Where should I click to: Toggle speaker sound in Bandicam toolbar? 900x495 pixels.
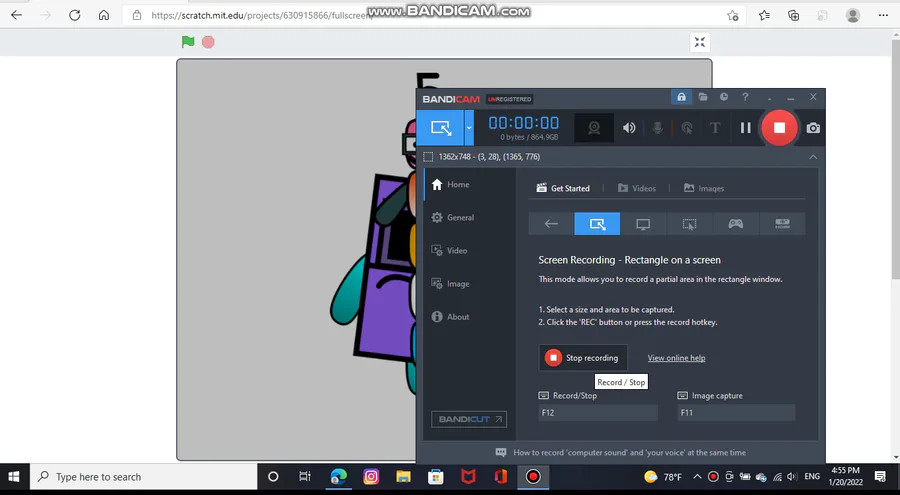(629, 127)
